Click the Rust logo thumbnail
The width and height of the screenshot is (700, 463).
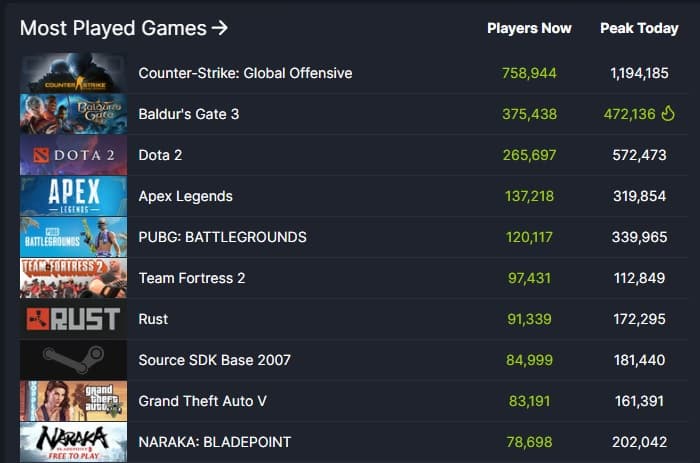73,319
